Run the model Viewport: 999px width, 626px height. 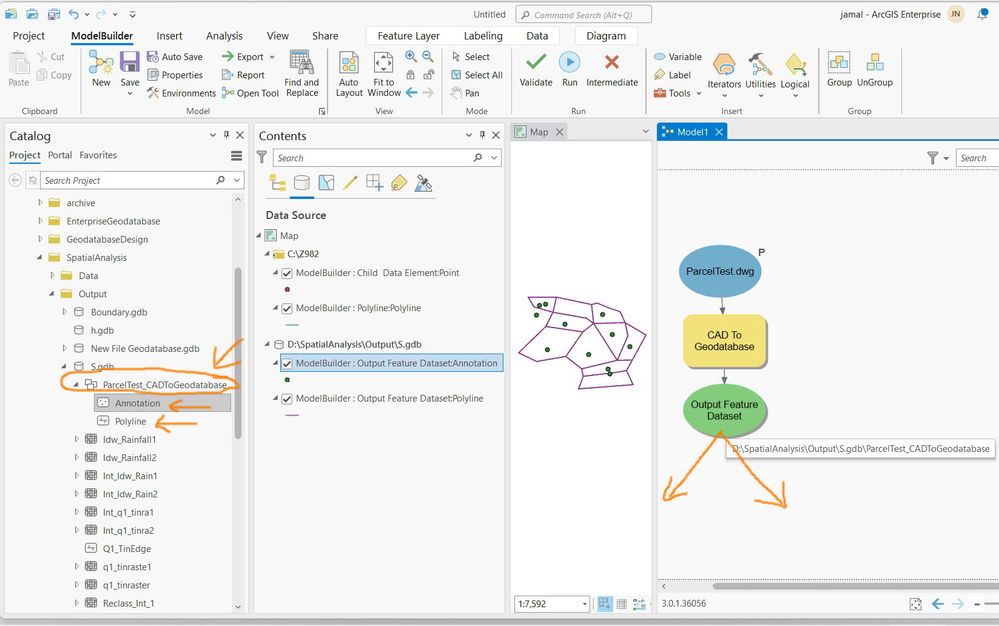click(570, 69)
